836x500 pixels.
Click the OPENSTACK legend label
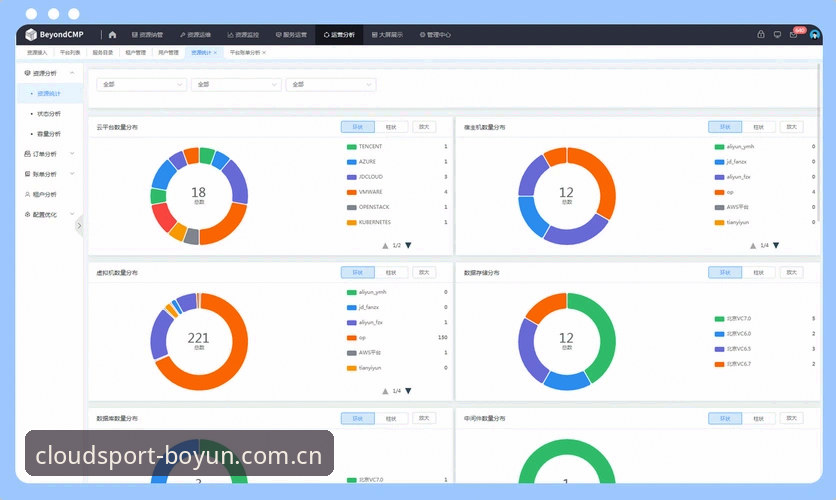click(374, 207)
